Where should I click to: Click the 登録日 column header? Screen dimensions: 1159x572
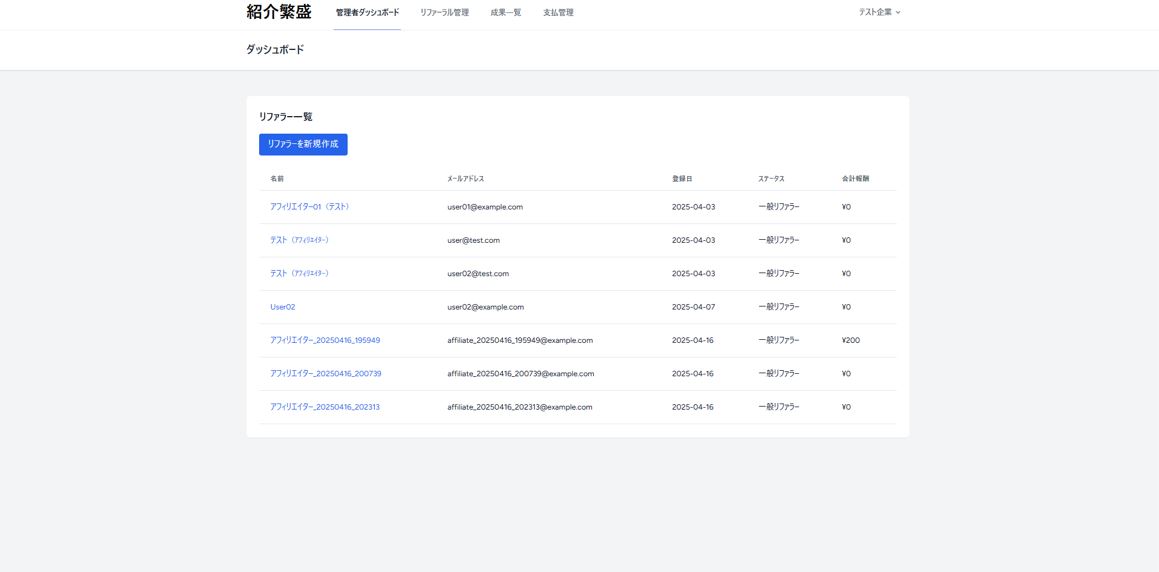tap(682, 179)
